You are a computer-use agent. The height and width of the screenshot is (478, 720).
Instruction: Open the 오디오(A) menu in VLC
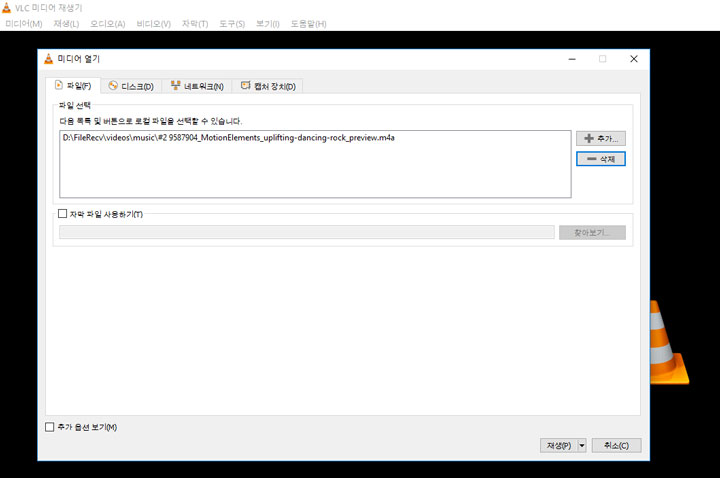coord(107,24)
